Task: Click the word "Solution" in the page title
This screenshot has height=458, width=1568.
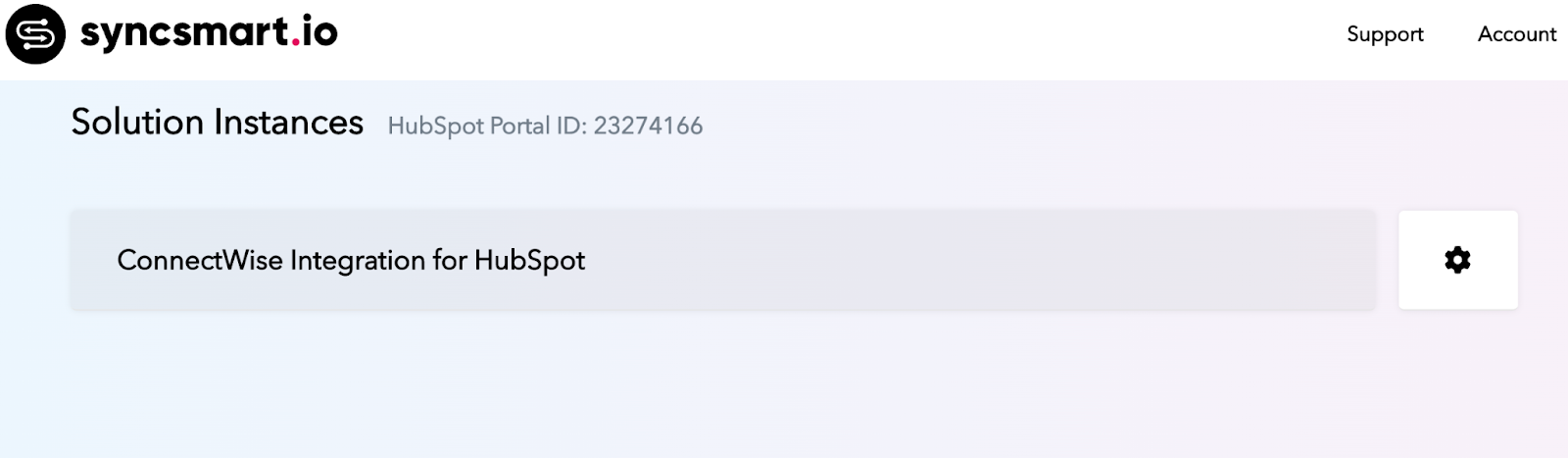Action: click(137, 123)
